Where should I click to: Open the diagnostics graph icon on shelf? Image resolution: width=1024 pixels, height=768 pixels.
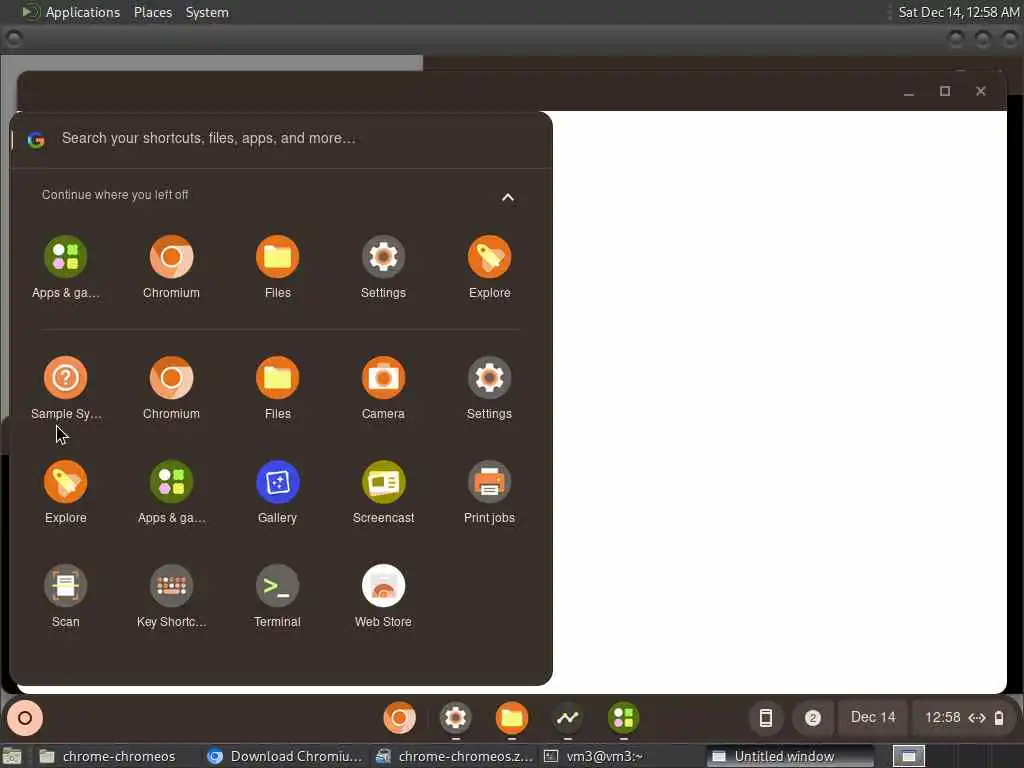(x=568, y=718)
